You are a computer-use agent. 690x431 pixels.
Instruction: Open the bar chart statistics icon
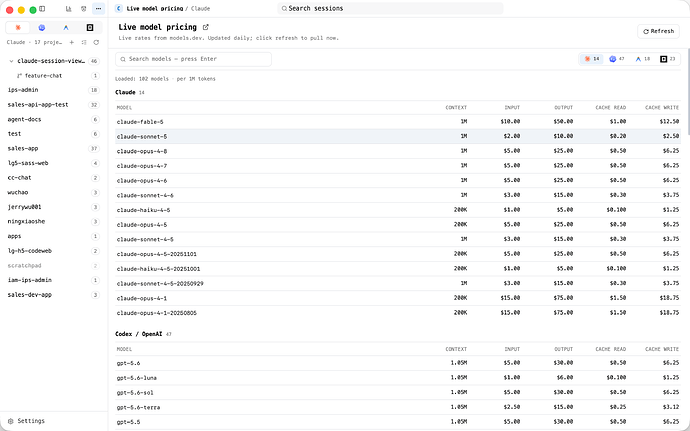click(x=69, y=9)
